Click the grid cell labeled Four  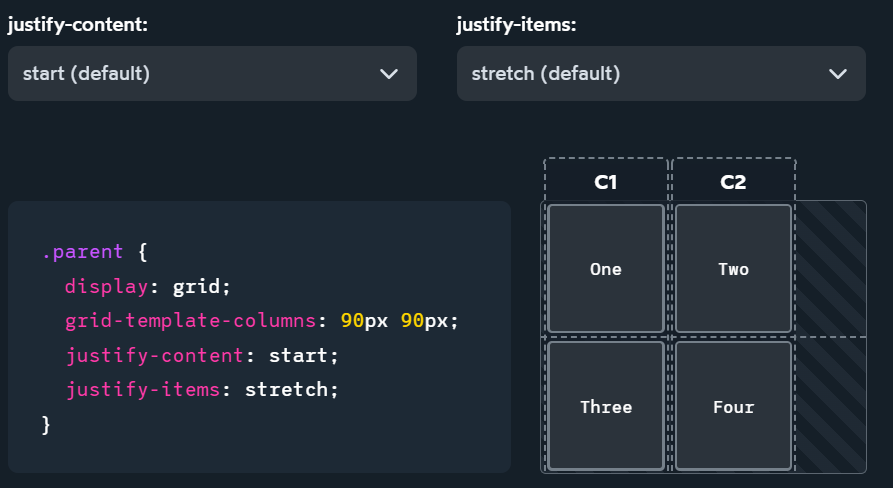[733, 407]
